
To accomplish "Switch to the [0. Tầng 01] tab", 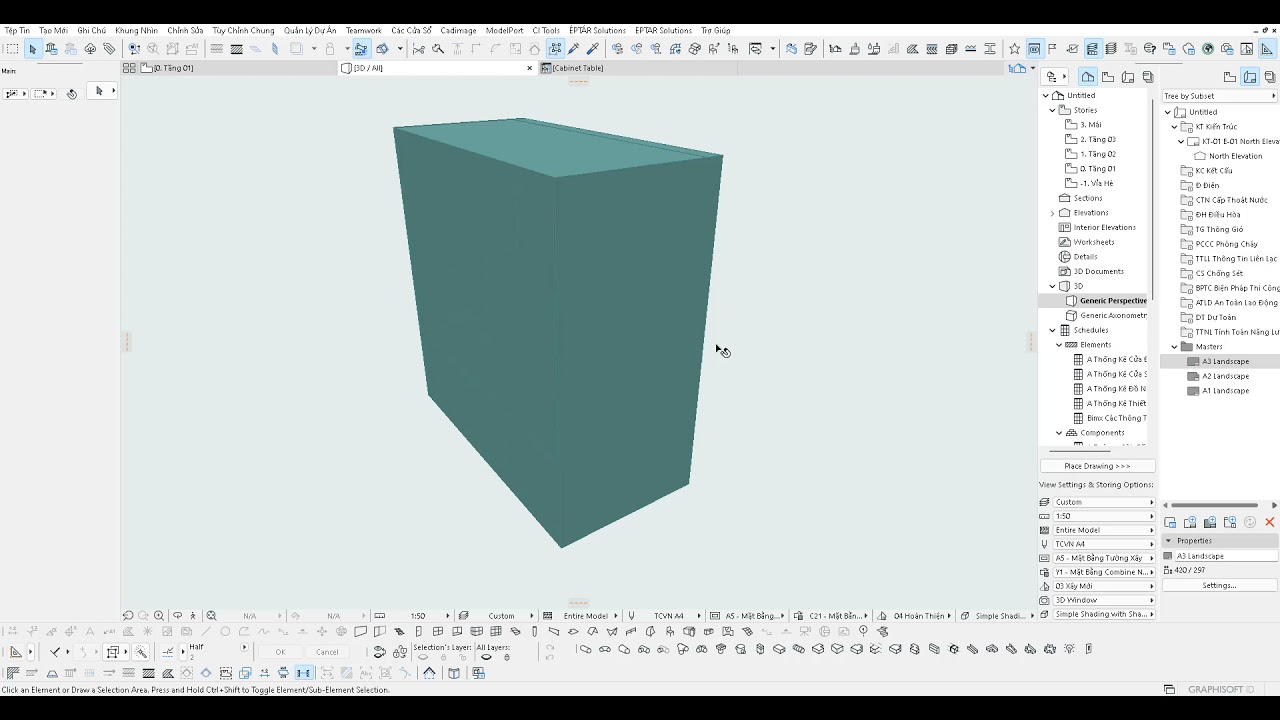I will point(238,68).
